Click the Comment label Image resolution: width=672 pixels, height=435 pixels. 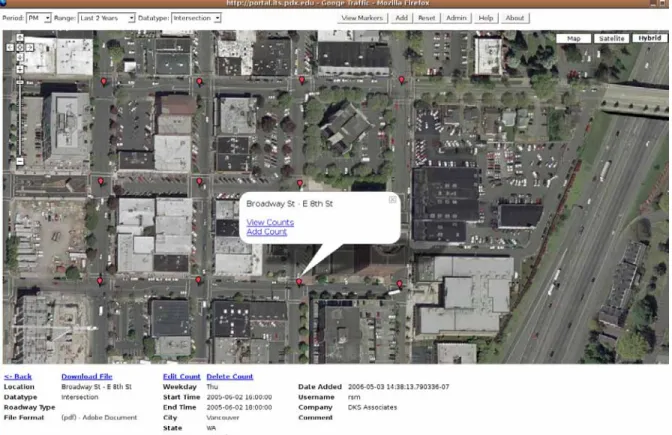pyautogui.click(x=315, y=417)
